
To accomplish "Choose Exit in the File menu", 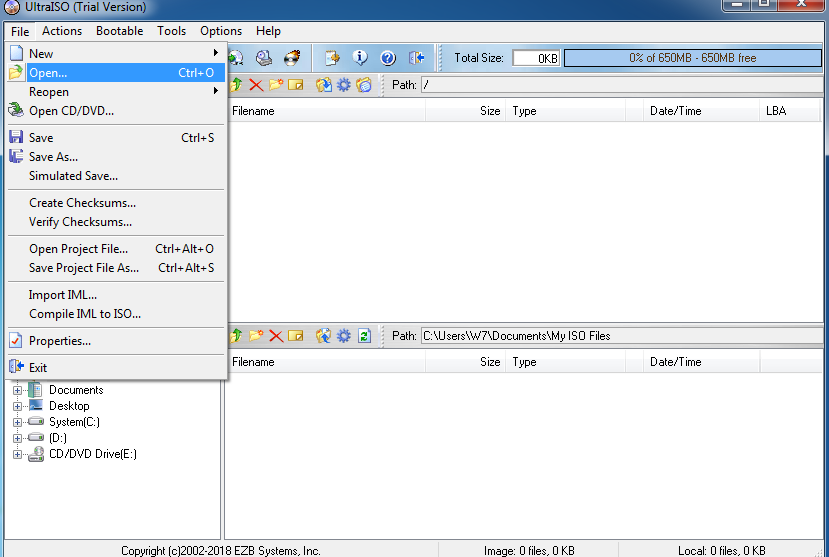I will (116, 367).
